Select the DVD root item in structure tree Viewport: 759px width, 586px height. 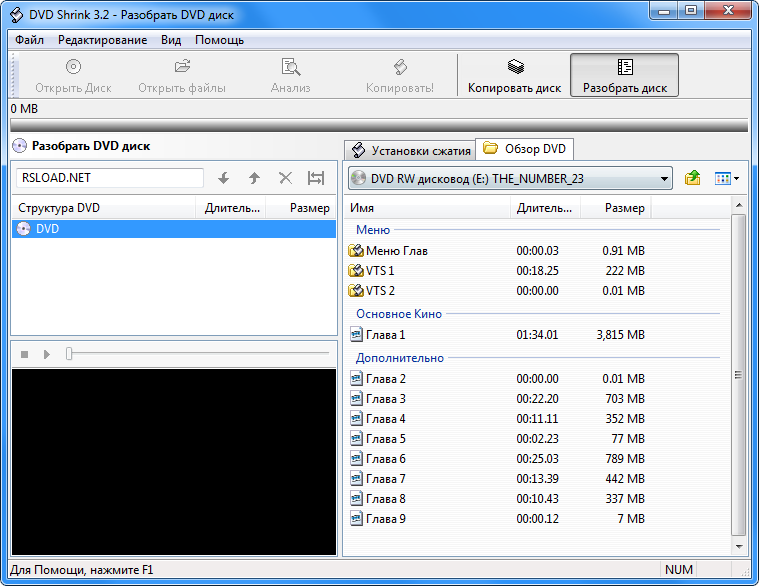click(174, 229)
